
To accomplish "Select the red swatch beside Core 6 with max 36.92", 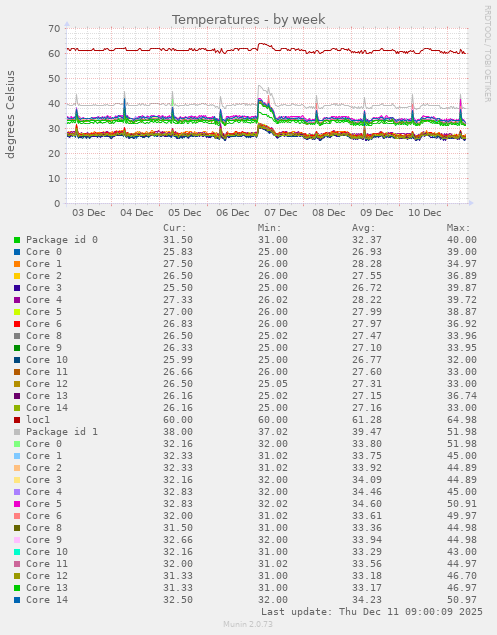I will 17,324.
